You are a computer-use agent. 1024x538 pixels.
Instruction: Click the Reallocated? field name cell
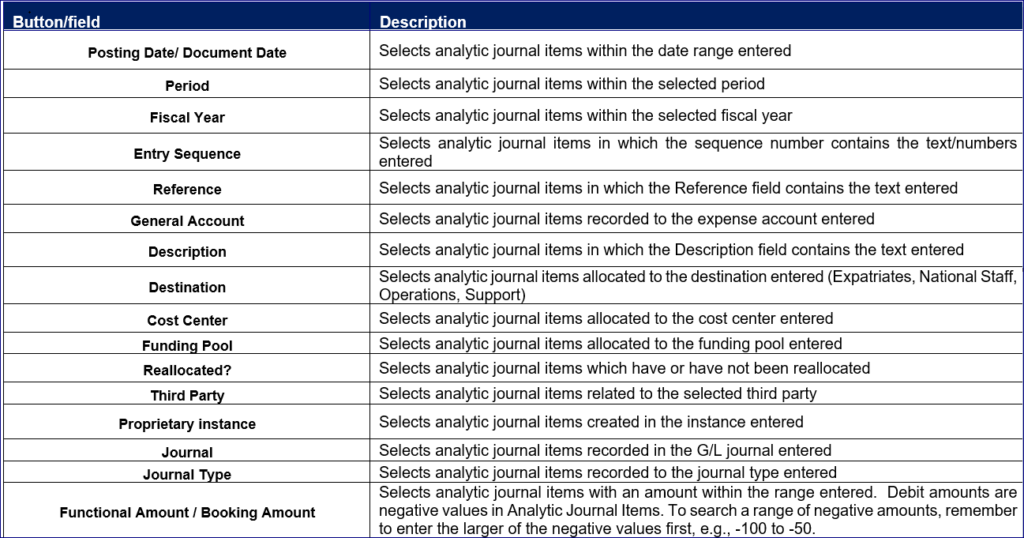coord(187,370)
